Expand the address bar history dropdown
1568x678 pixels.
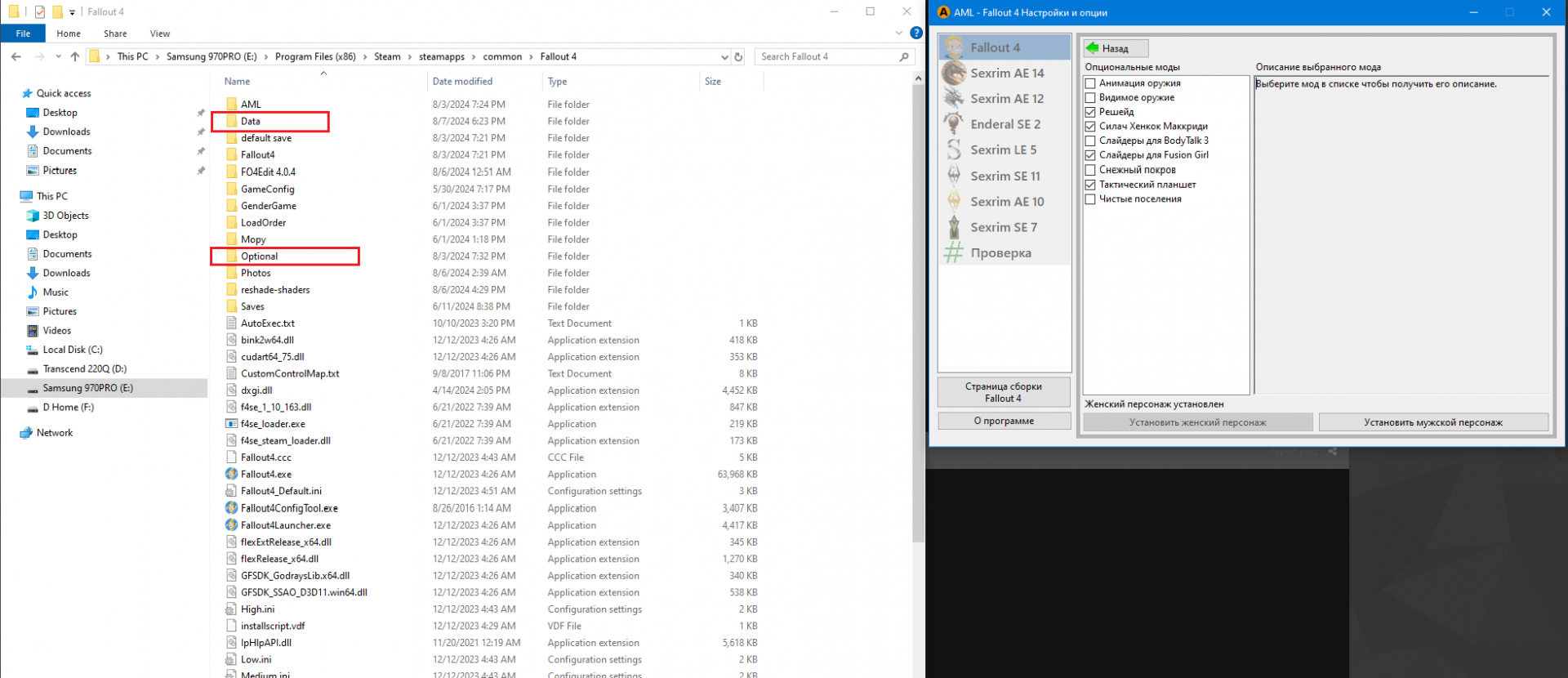click(724, 57)
